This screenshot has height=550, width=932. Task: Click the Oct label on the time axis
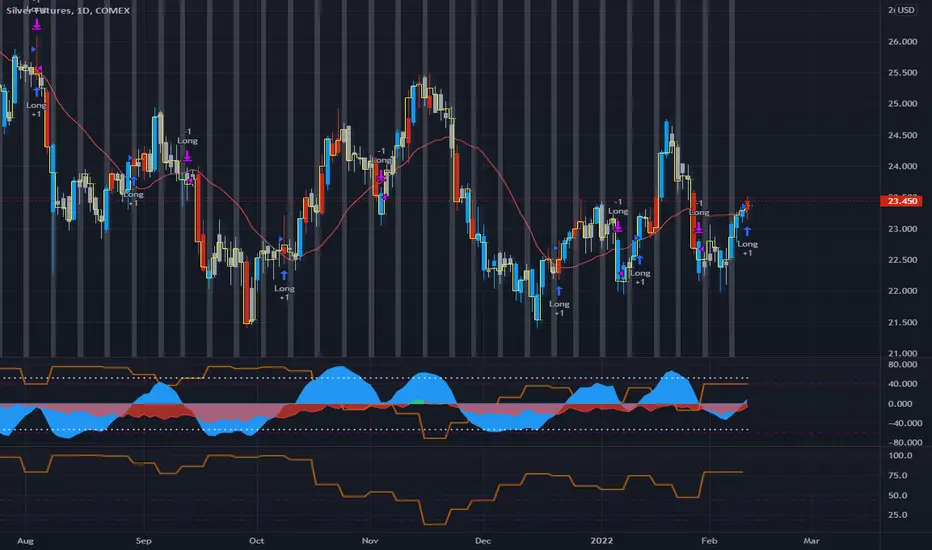click(256, 540)
